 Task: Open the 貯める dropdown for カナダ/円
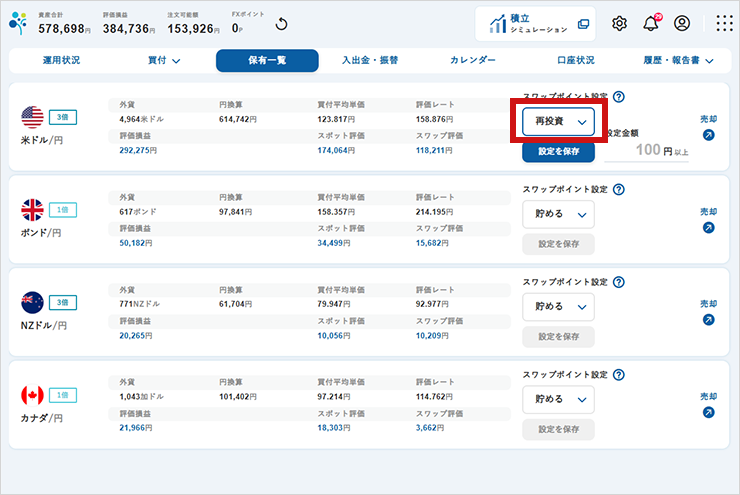(558, 400)
